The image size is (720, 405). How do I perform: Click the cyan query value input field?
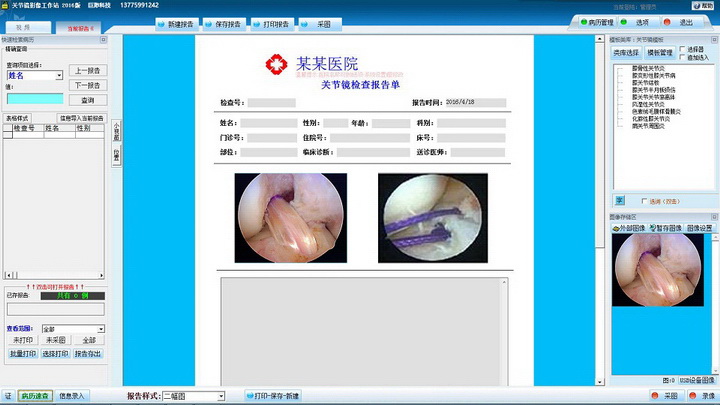(x=35, y=98)
